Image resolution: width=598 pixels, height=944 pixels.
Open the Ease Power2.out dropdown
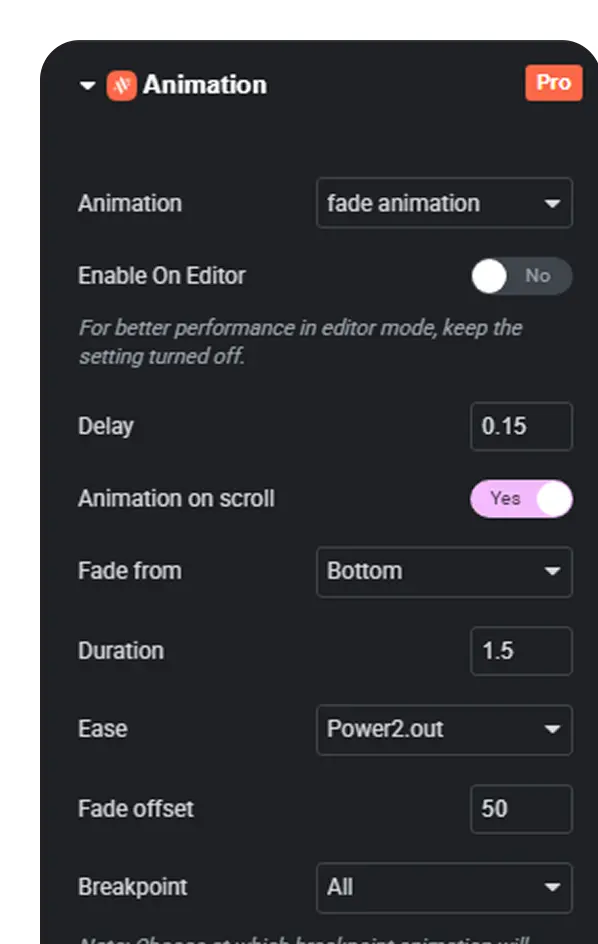(x=444, y=730)
